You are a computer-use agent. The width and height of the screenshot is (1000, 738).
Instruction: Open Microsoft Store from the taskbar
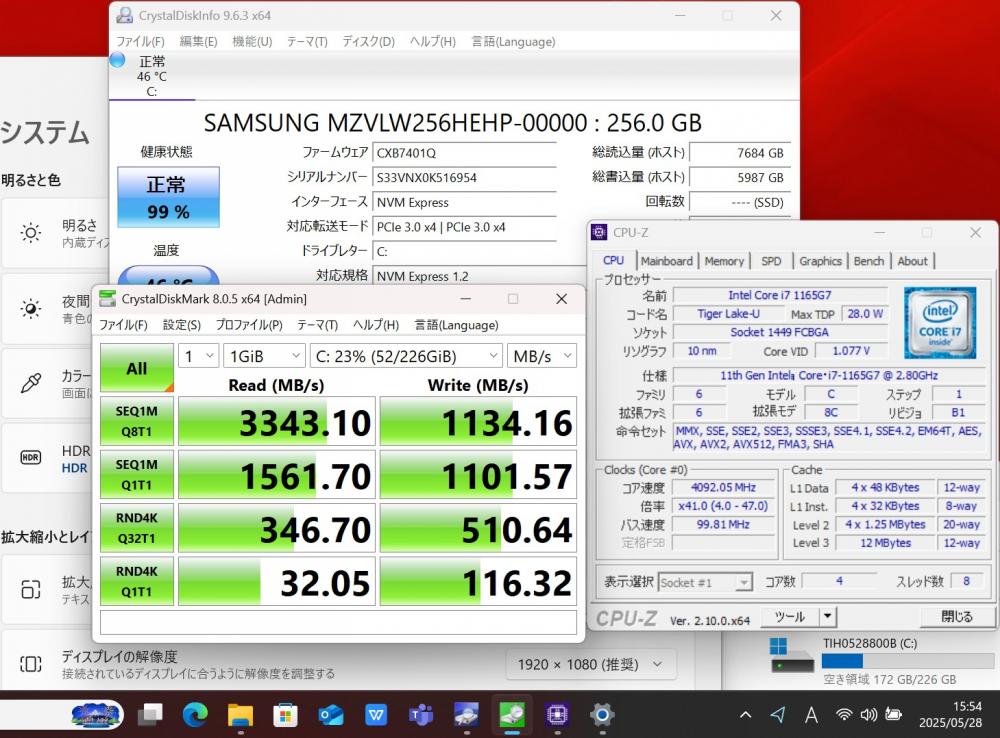click(285, 715)
